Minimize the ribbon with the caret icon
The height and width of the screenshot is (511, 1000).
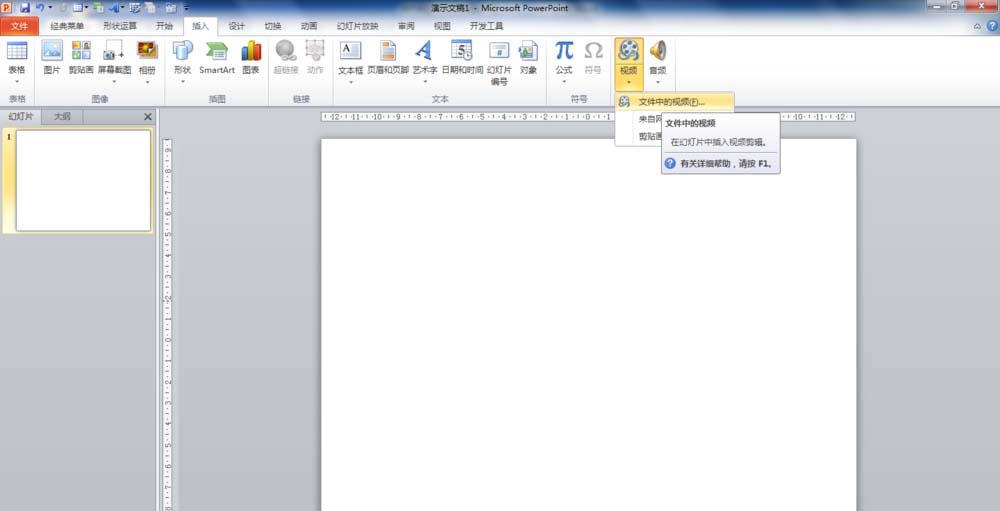[978, 26]
